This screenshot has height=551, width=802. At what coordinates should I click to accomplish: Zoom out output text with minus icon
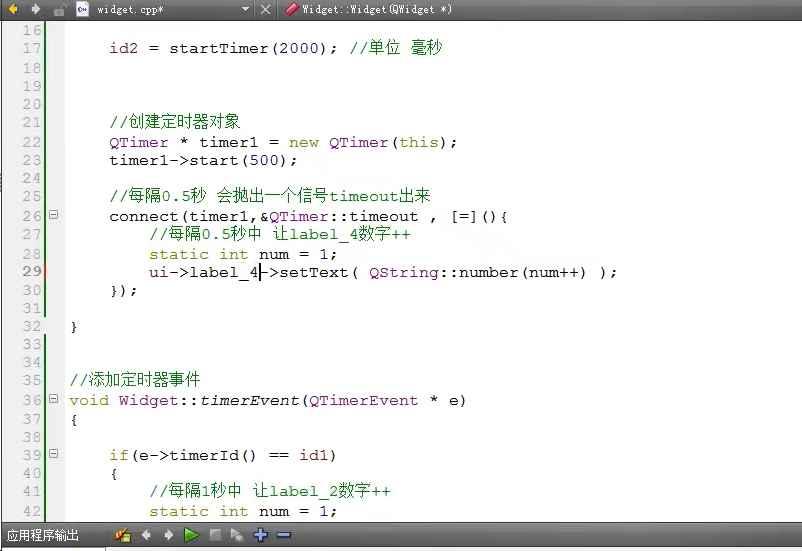(283, 535)
